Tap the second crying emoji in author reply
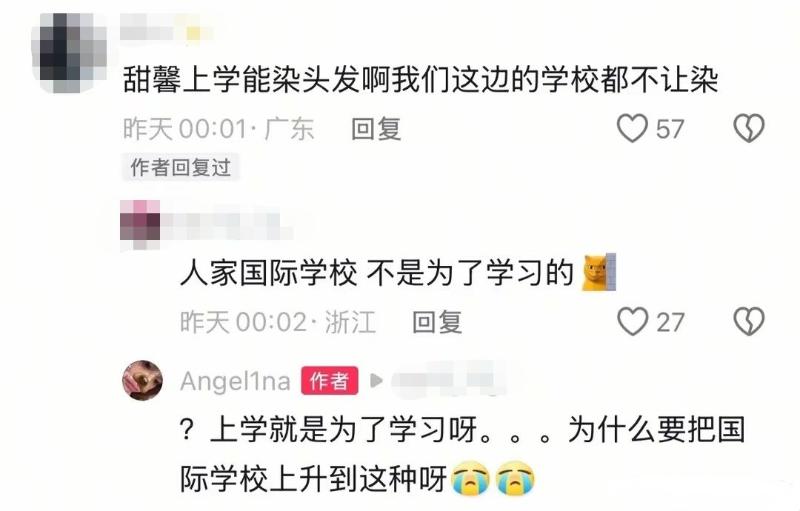Image resolution: width=800 pixels, height=511 pixels. [516, 479]
